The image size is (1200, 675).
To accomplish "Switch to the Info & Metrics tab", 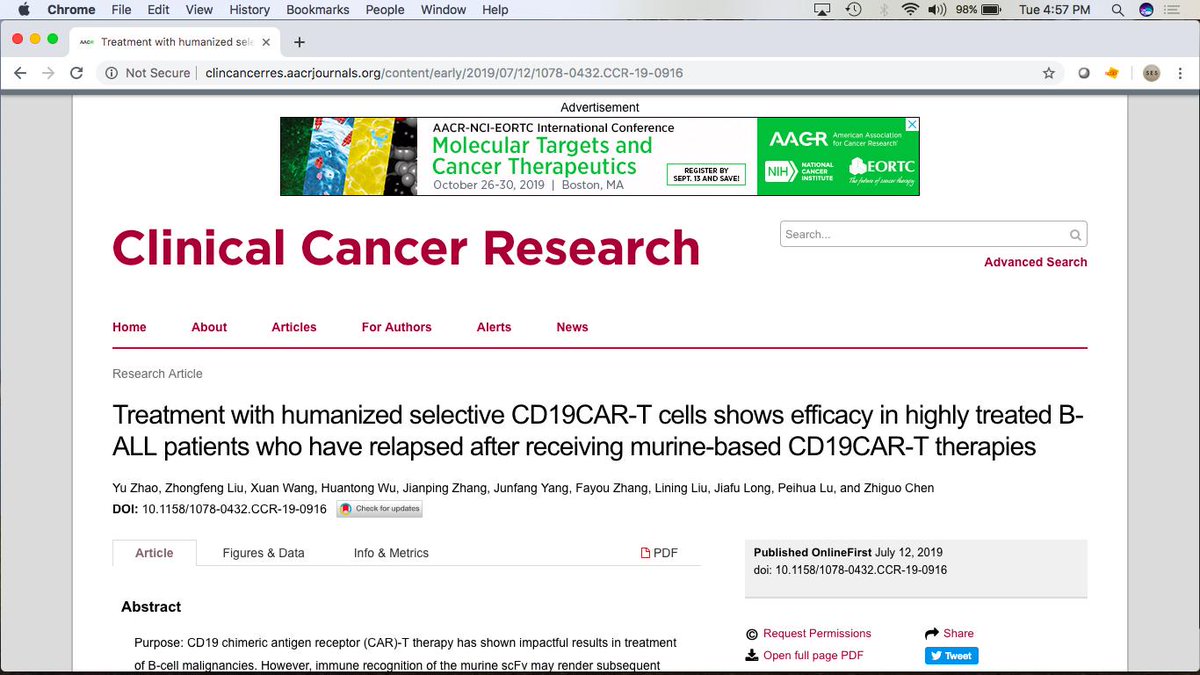I will click(x=391, y=553).
